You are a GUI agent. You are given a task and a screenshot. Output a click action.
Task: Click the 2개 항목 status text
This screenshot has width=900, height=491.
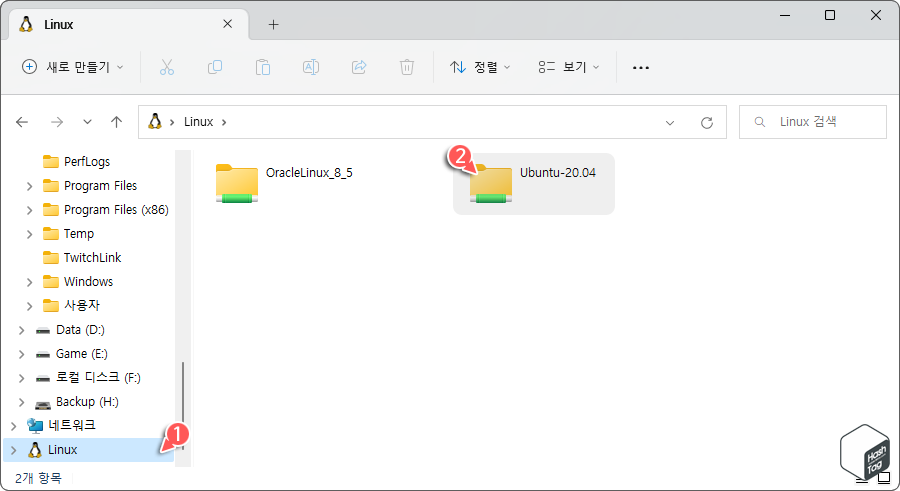(x=38, y=478)
